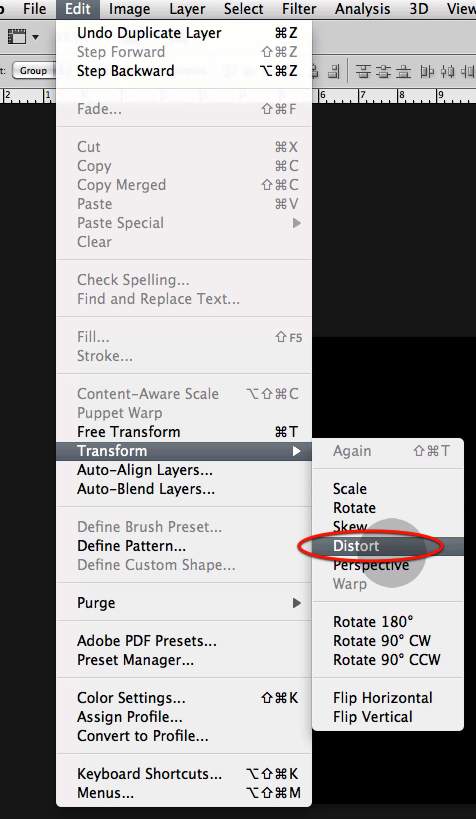Screen dimensions: 476x819
Task: Open the Group auto-select dropdown
Action: click(x=33, y=71)
